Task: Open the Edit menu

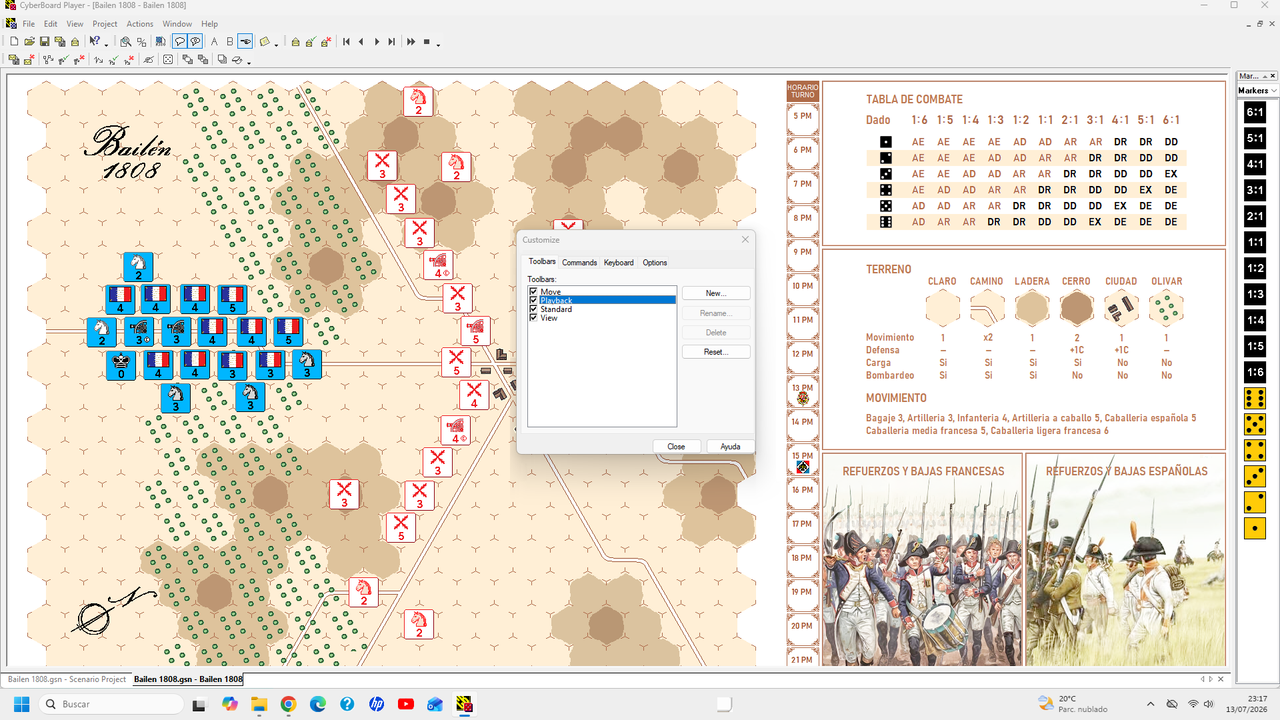Action: point(50,23)
